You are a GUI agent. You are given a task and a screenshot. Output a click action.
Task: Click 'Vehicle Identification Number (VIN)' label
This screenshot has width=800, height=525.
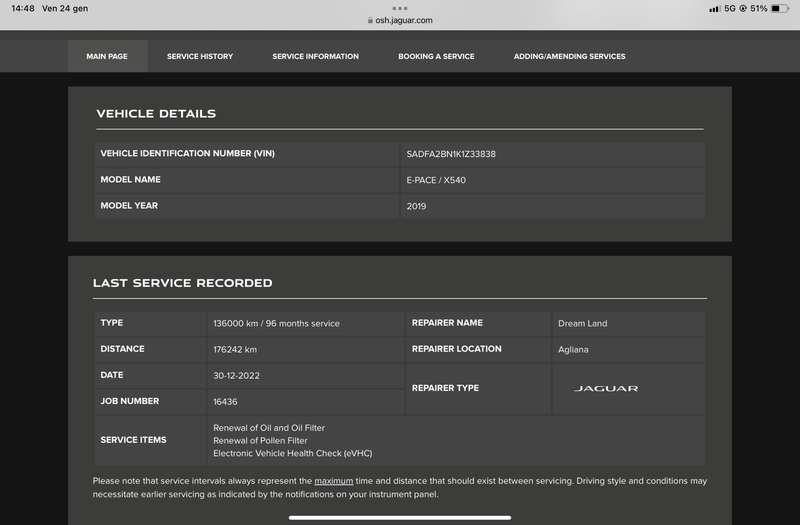[187, 153]
